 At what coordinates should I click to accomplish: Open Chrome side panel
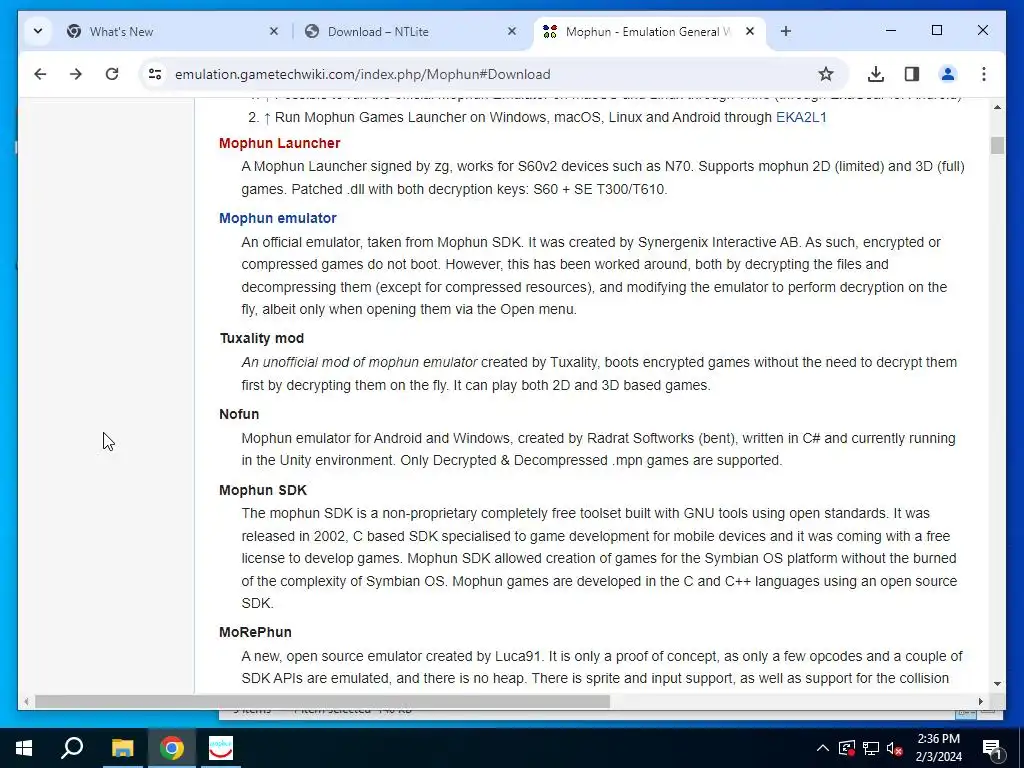point(912,74)
